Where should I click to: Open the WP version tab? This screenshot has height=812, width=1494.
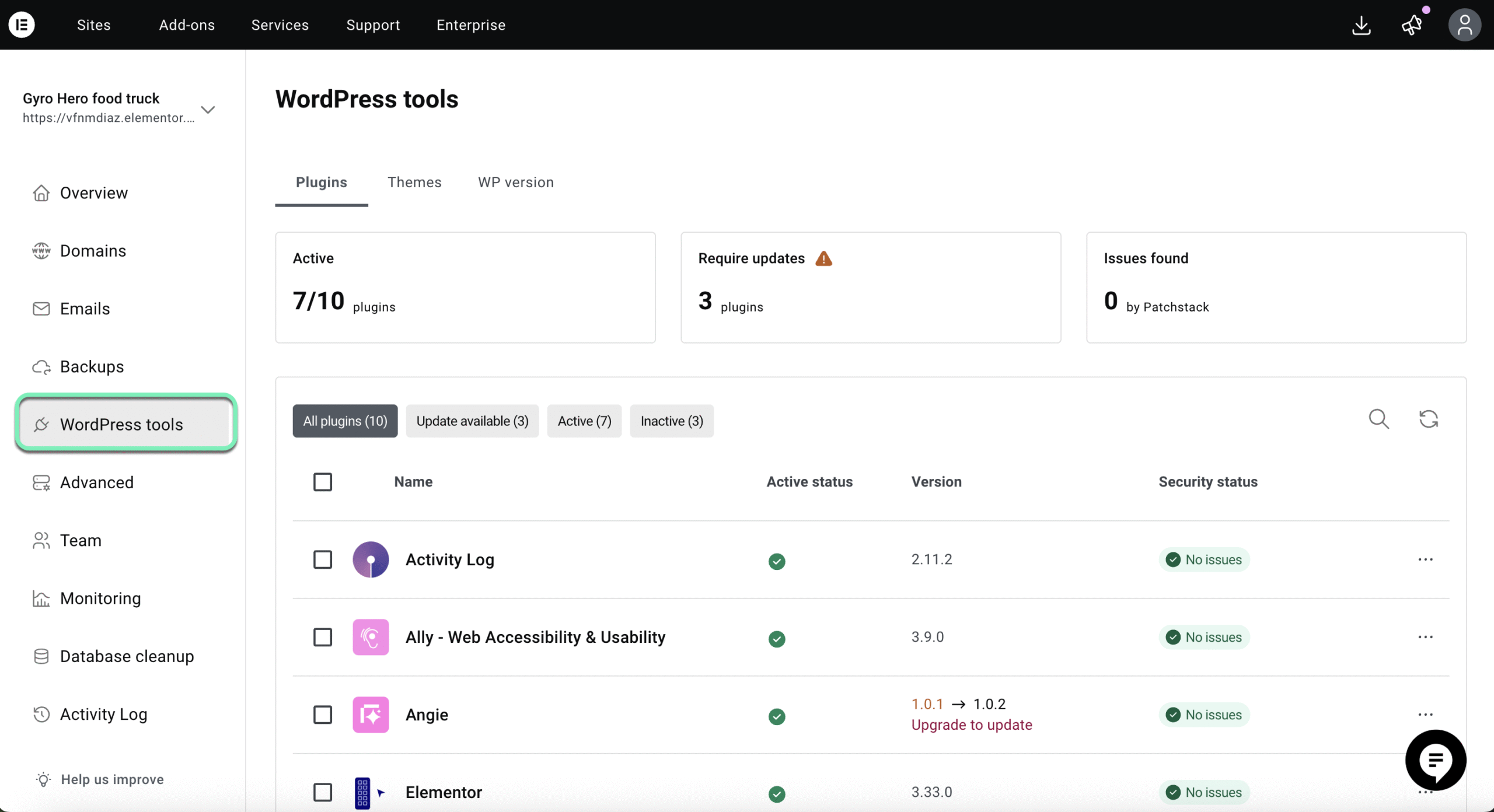[515, 182]
